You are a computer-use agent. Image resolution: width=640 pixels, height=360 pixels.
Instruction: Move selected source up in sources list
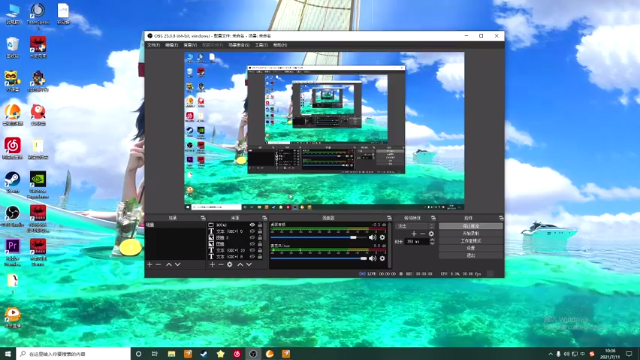240,264
